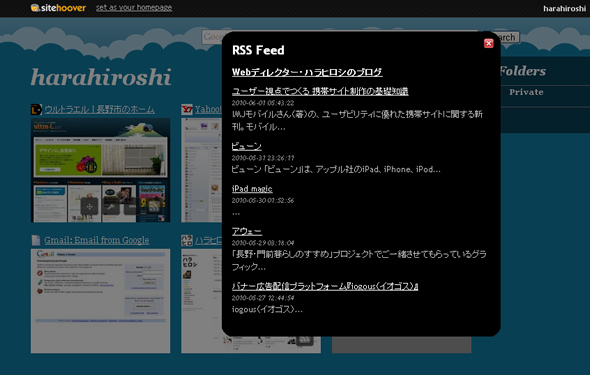Select the Private folder
The height and width of the screenshot is (375, 590).
tap(526, 92)
